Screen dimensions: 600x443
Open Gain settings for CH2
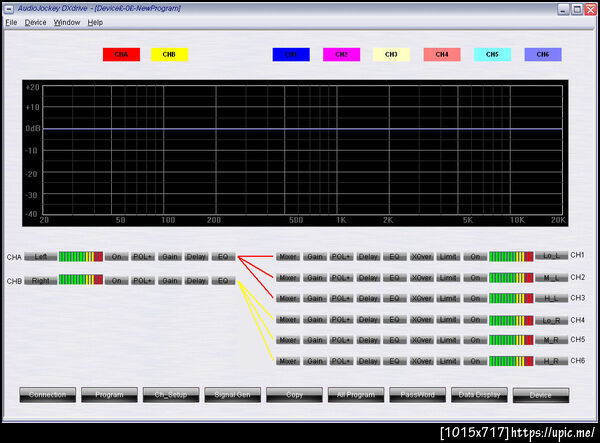pos(315,278)
